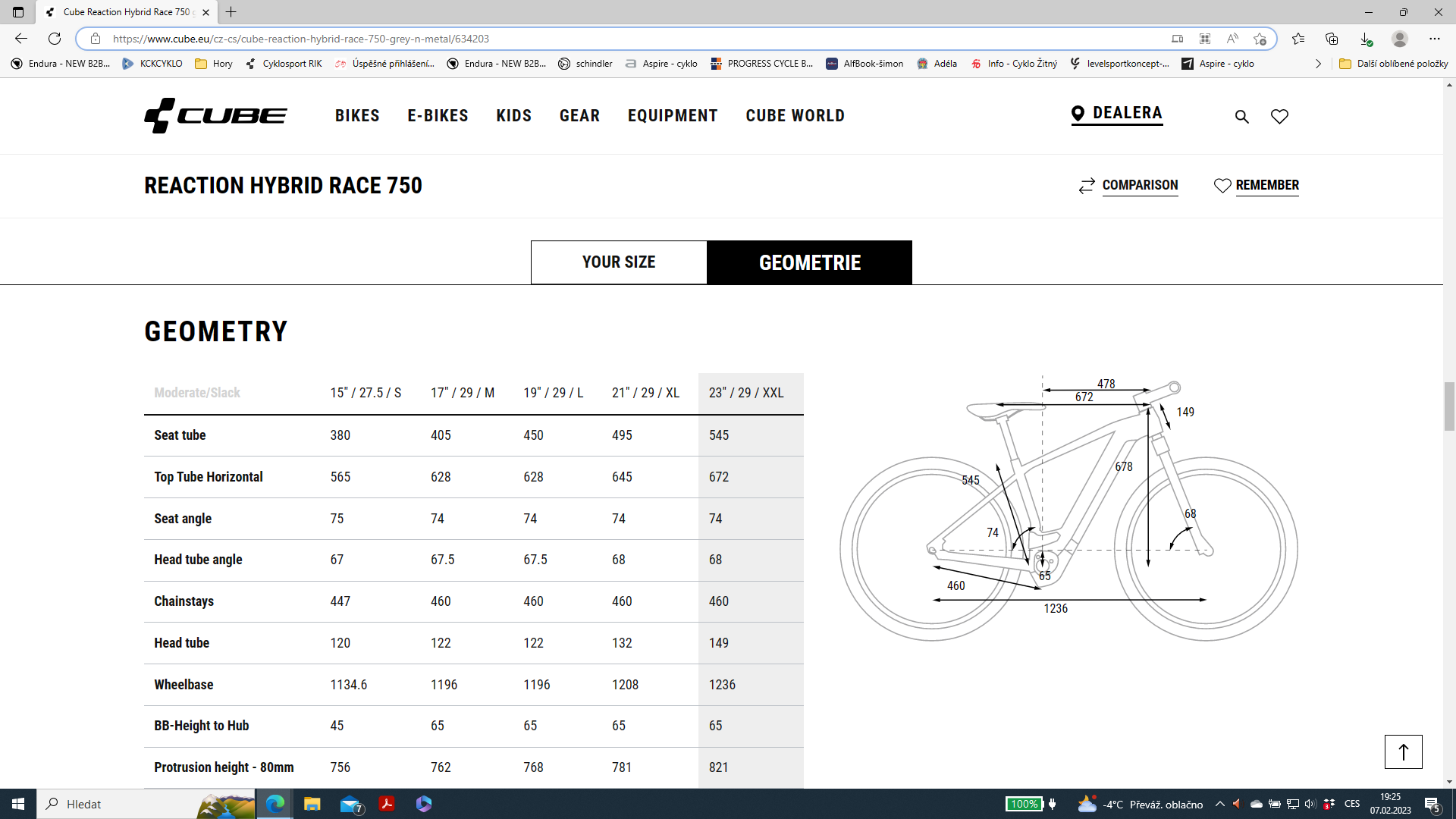Refresh the page with the reload icon
The height and width of the screenshot is (819, 1456).
pyautogui.click(x=55, y=39)
